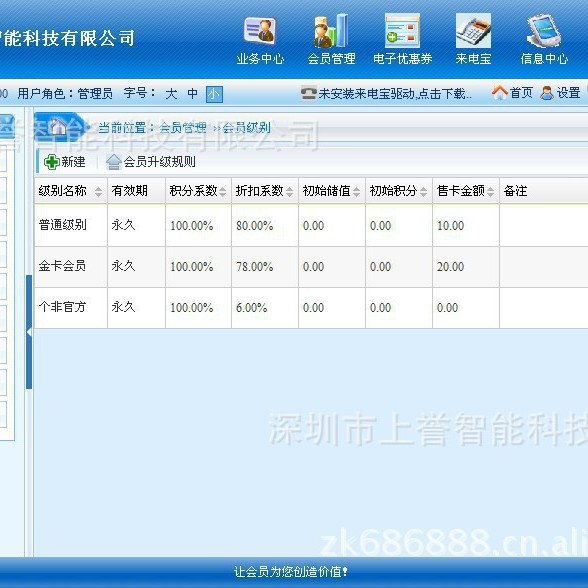Sort by 售卡金额 arrow
The height and width of the screenshot is (588, 588).
pyautogui.click(x=490, y=192)
